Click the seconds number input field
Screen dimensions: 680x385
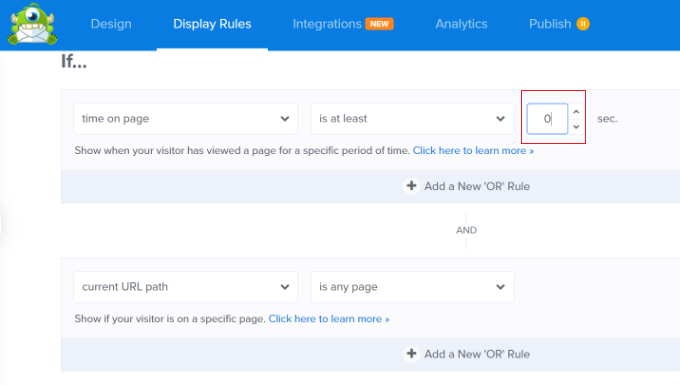(547, 119)
